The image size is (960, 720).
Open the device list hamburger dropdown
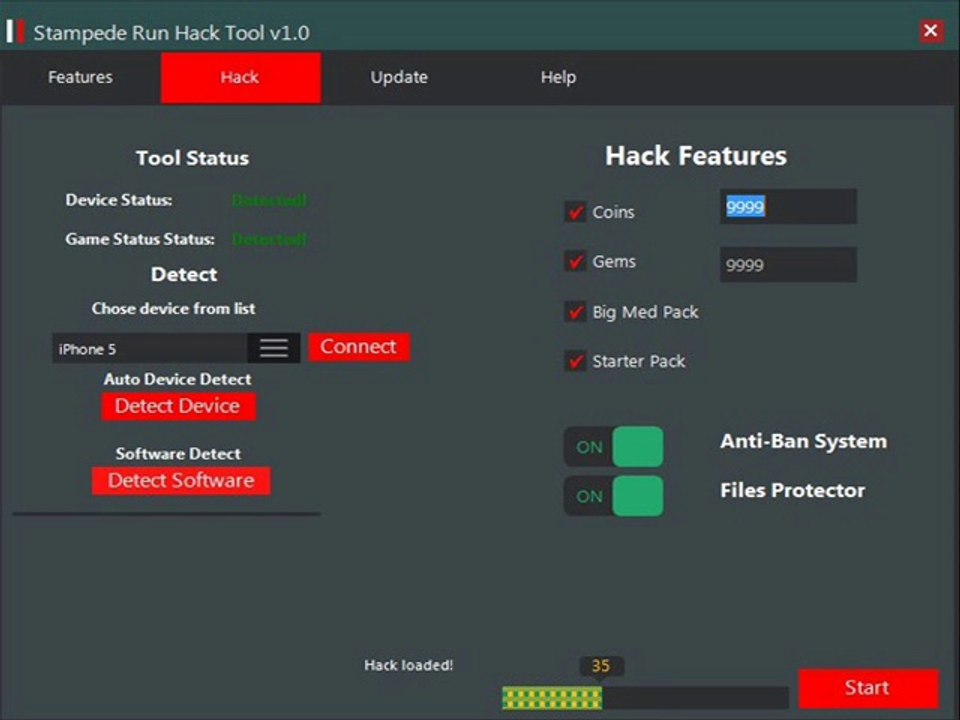click(x=274, y=348)
